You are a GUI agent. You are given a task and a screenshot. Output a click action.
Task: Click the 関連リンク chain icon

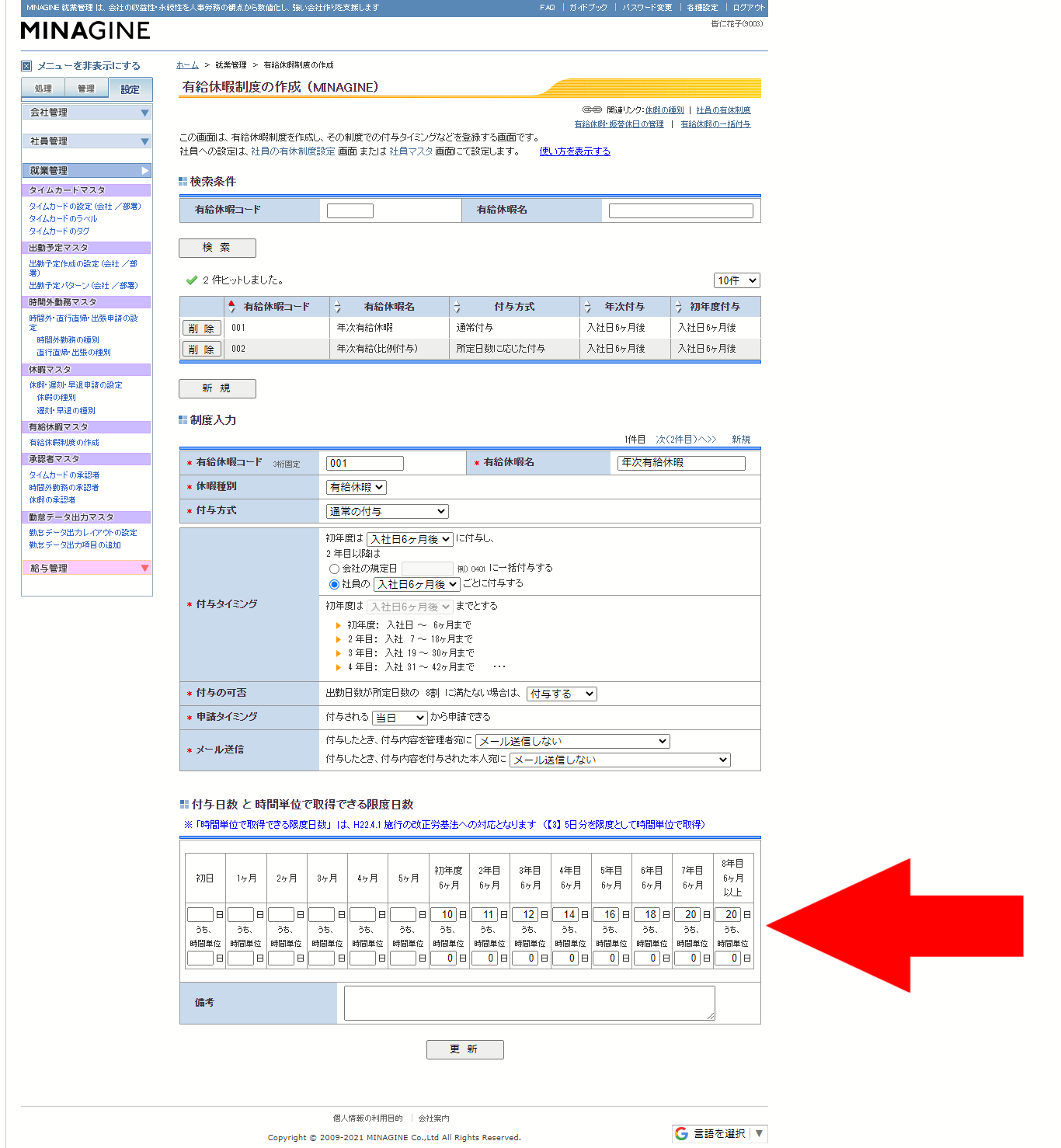point(592,110)
